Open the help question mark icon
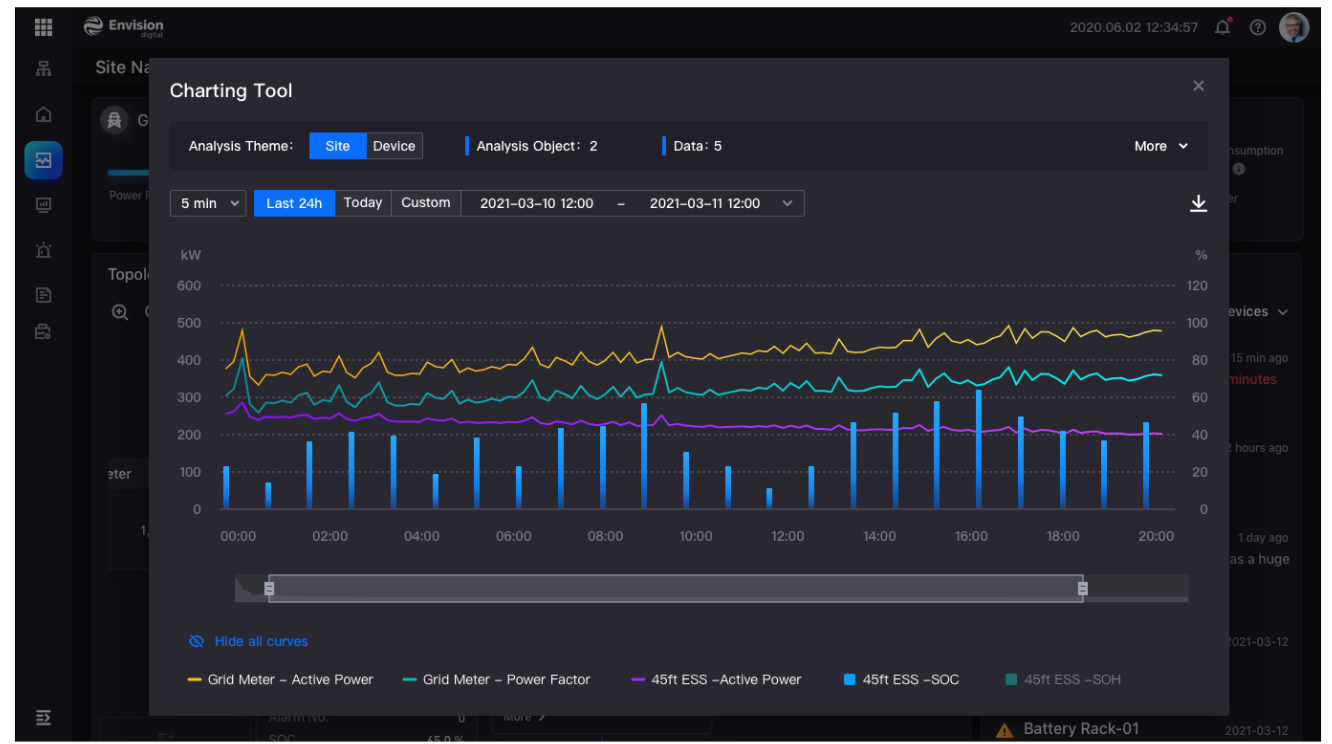This screenshot has height=744, width=1332. (1258, 27)
